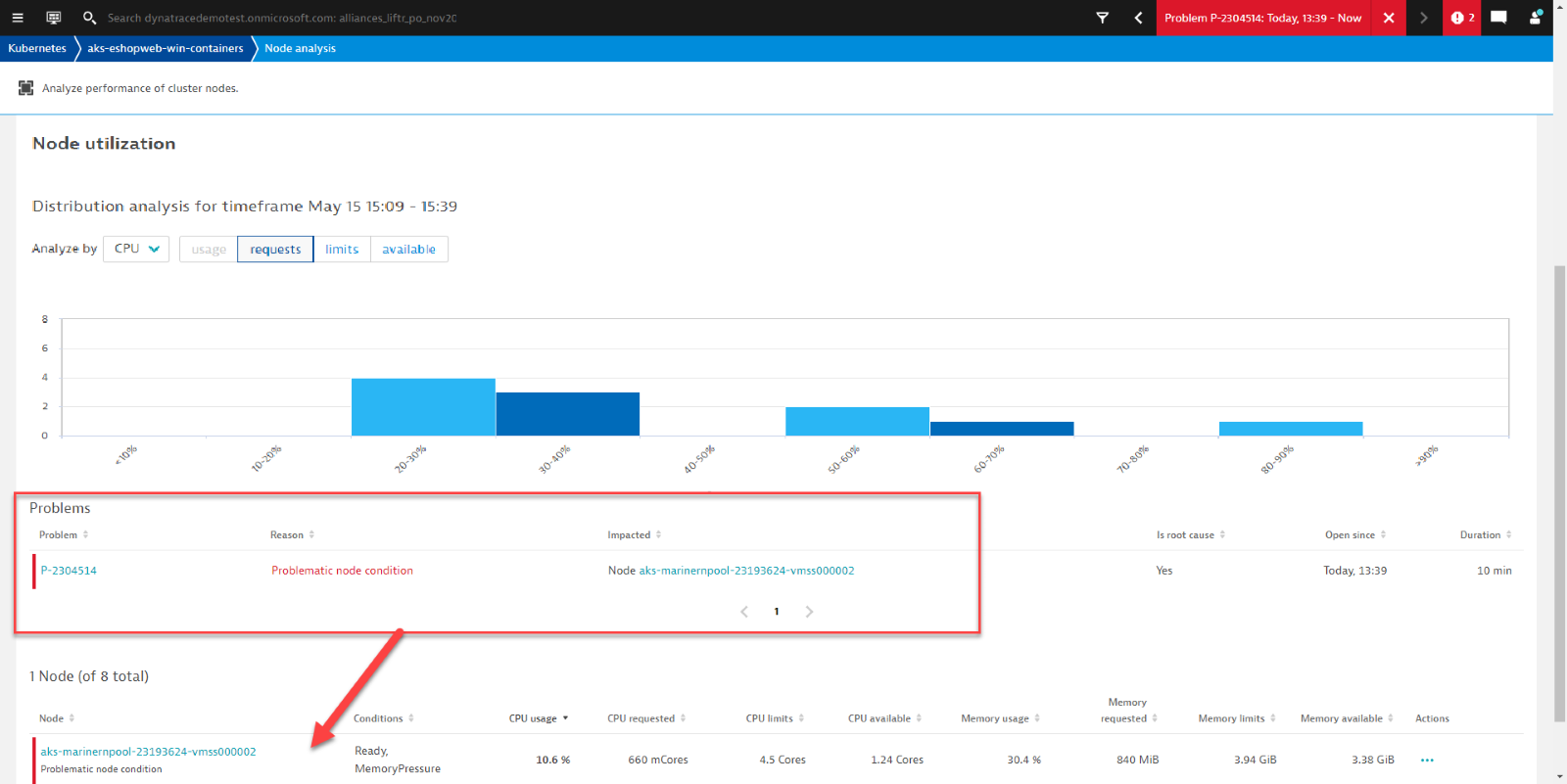Open problem P-2304514 link
1567x784 pixels.
click(x=69, y=571)
